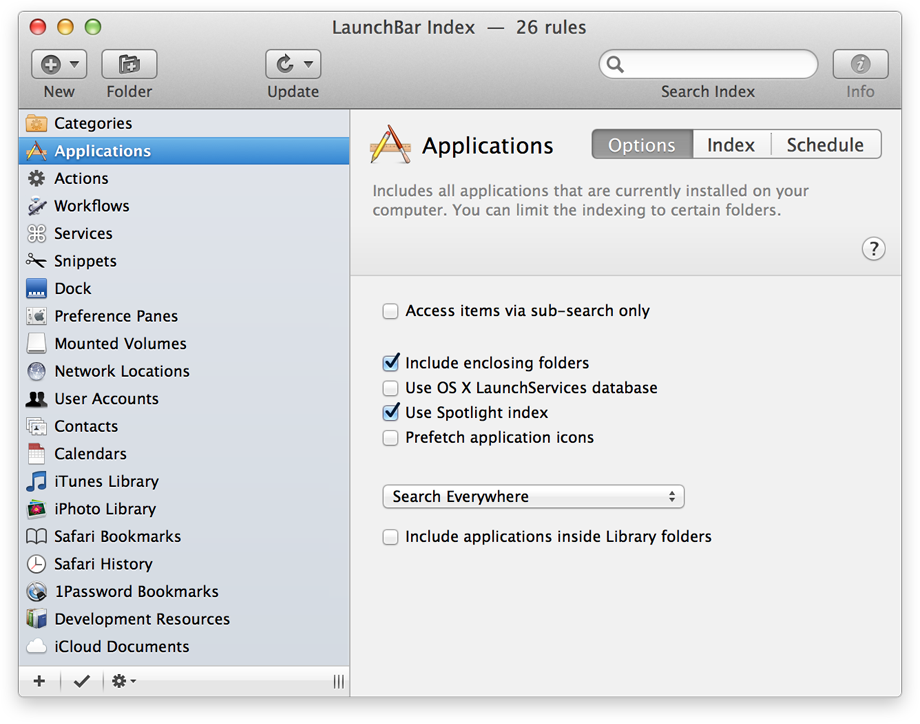Switch to the Options tab
This screenshot has height=724, width=920.
coord(642,144)
